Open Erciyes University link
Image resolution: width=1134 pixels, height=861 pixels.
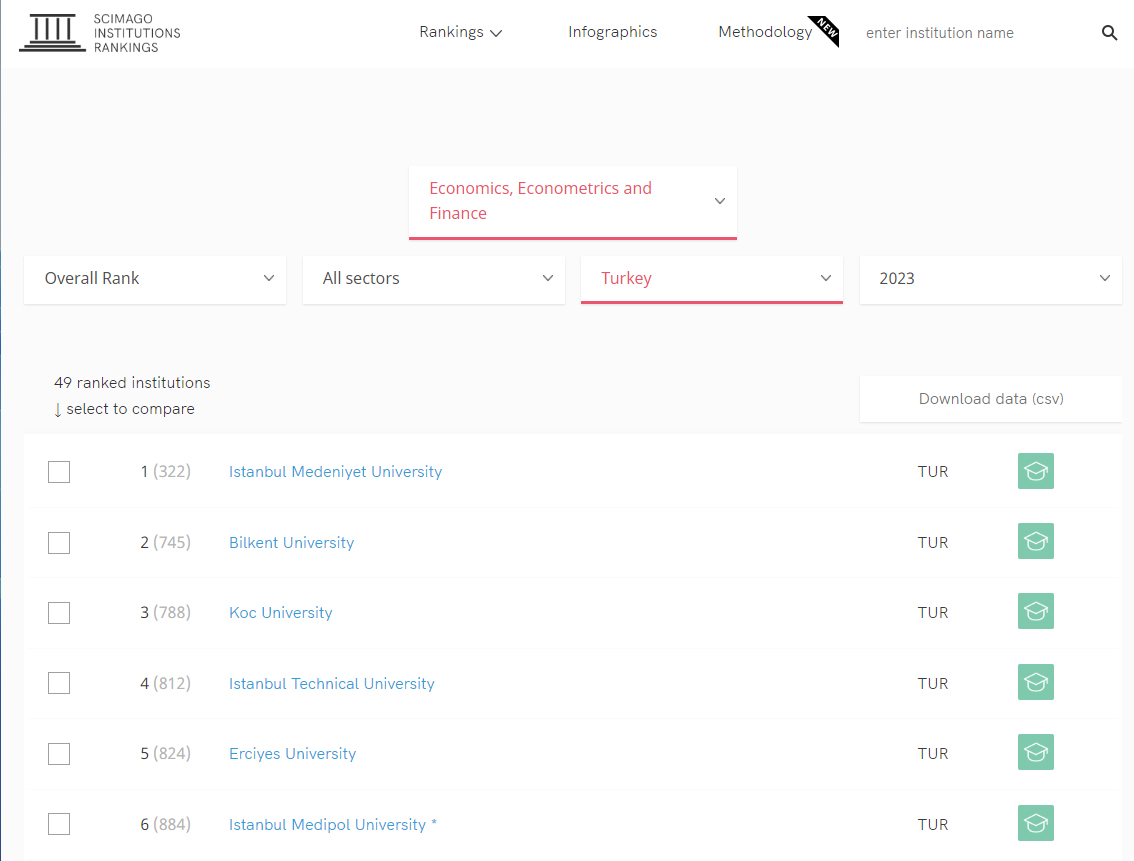pos(292,754)
